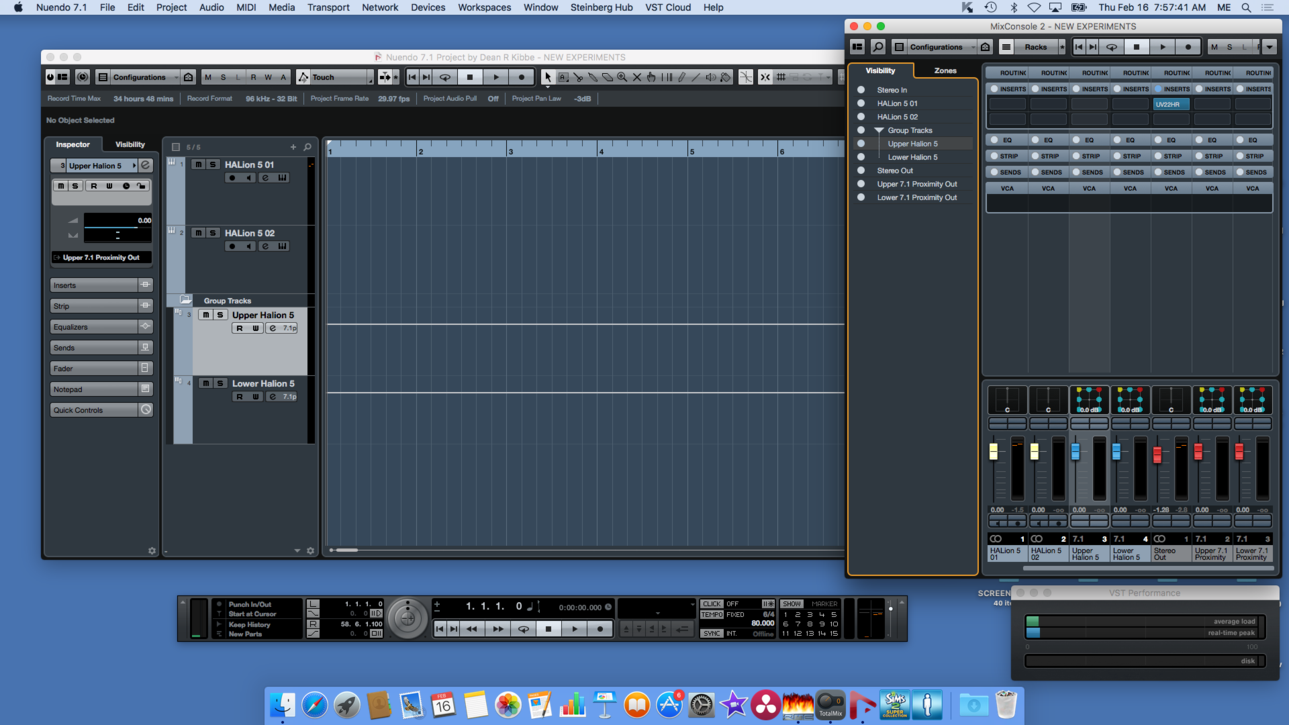Viewport: 1289px width, 725px height.
Task: Expand the Equalizers section in Inspector
Action: click(x=101, y=327)
